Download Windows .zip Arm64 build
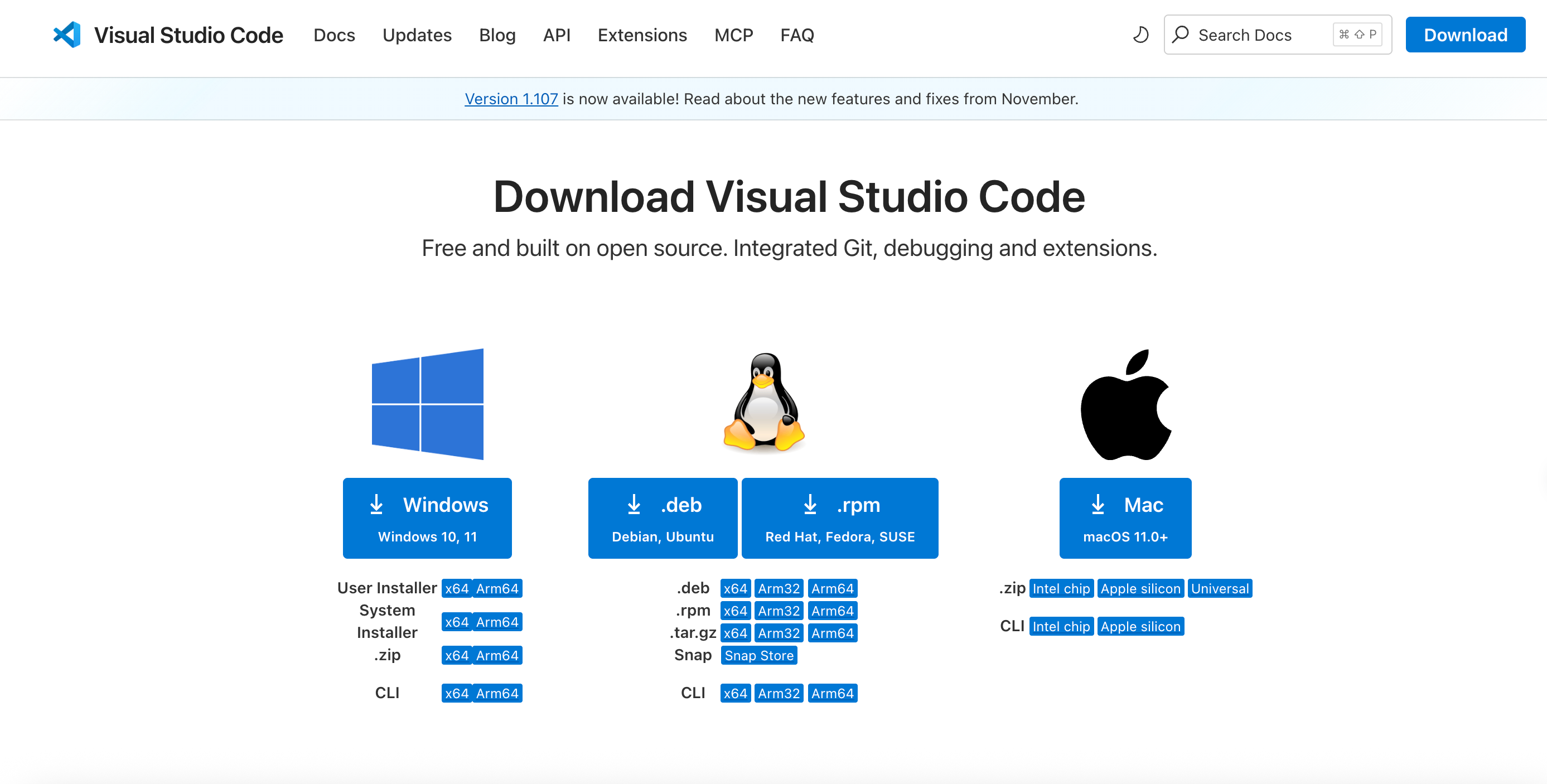Viewport: 1547px width, 784px height. pos(497,656)
